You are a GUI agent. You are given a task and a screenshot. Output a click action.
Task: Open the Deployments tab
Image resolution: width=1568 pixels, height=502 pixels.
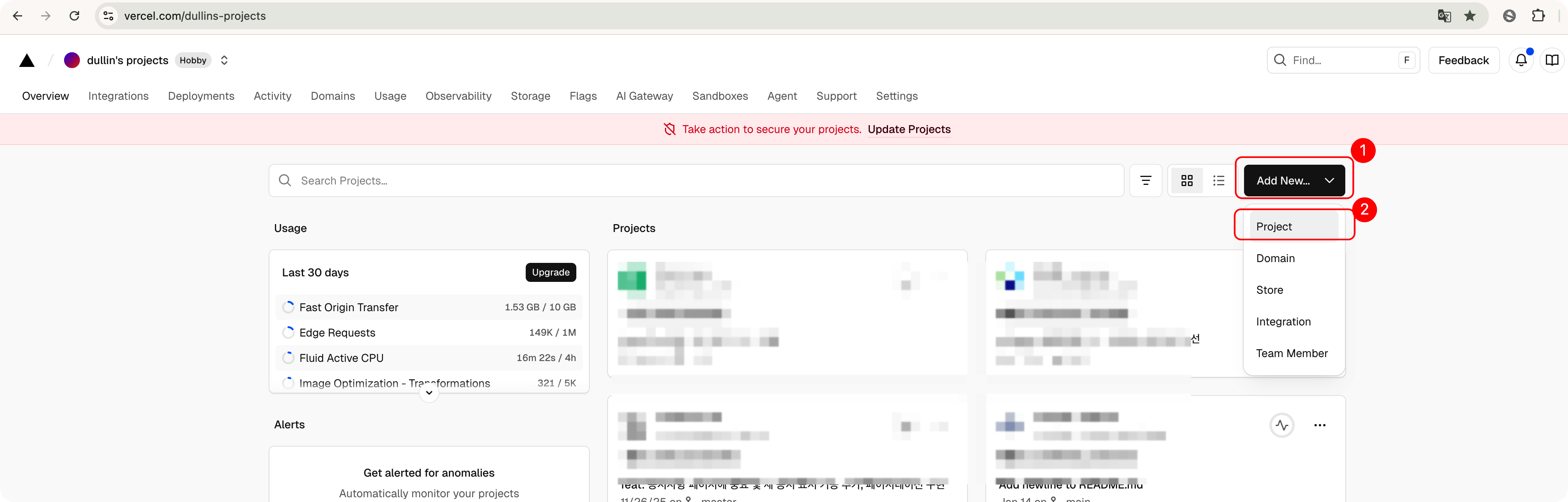[x=201, y=96]
